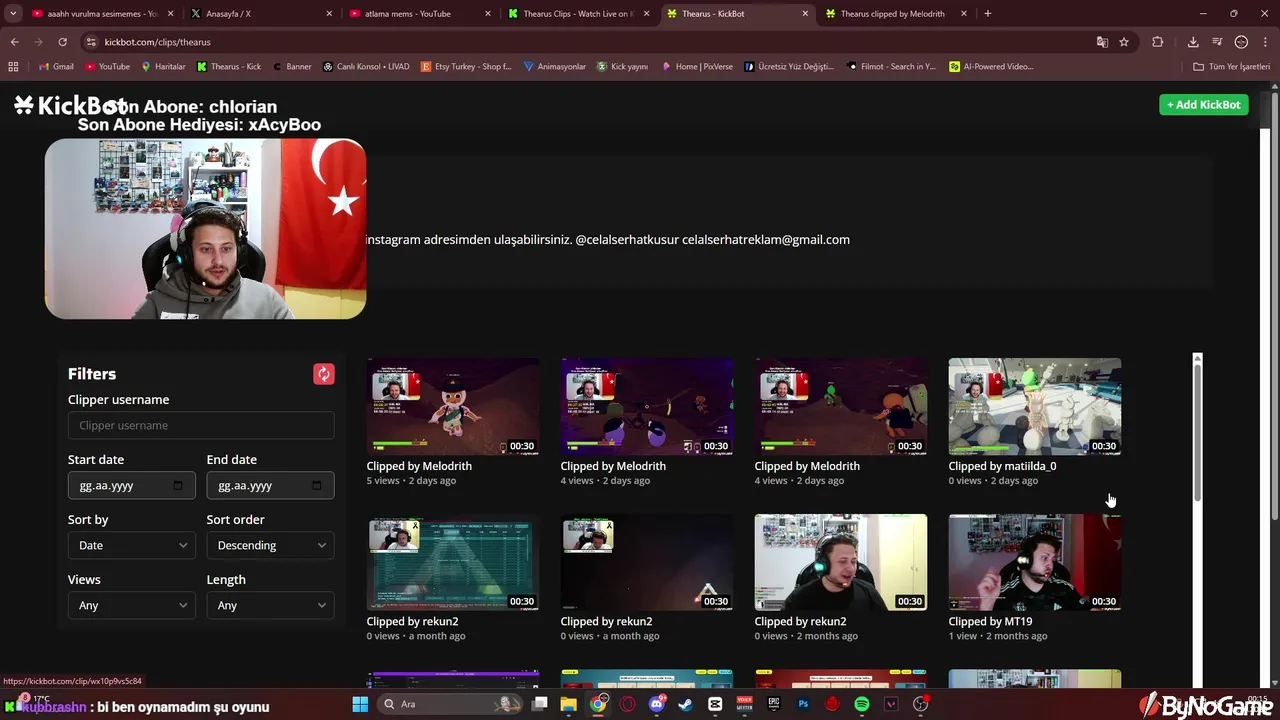Image resolution: width=1280 pixels, height=720 pixels.
Task: Open the Start date calendar picker icon
Action: pyautogui.click(x=178, y=485)
